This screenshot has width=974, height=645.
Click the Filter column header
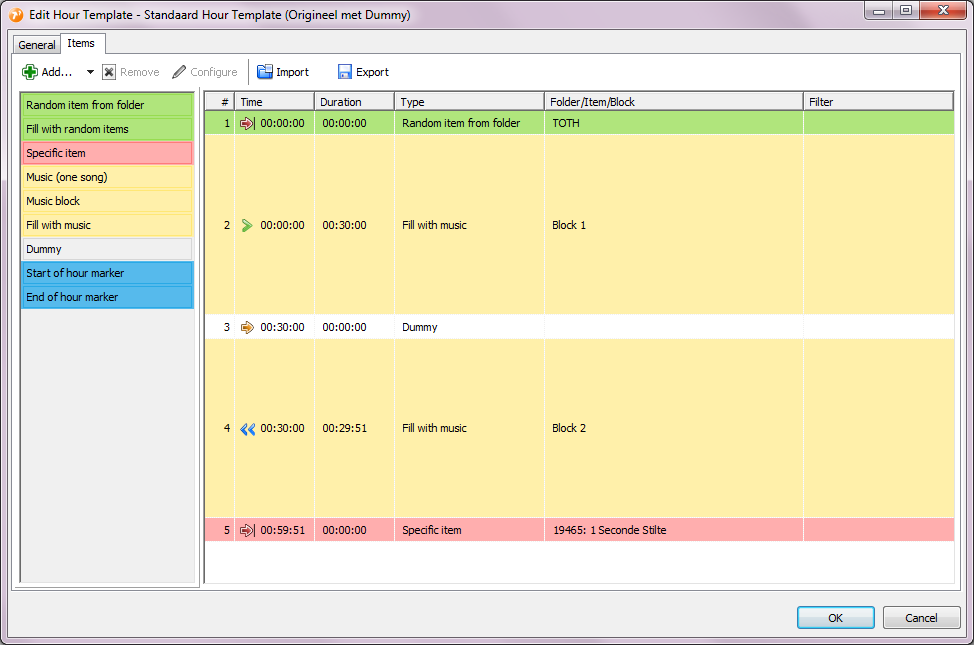(877, 102)
